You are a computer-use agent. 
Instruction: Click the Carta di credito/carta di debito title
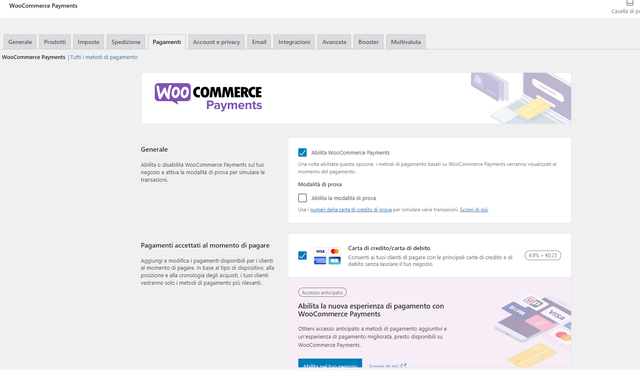(x=389, y=248)
